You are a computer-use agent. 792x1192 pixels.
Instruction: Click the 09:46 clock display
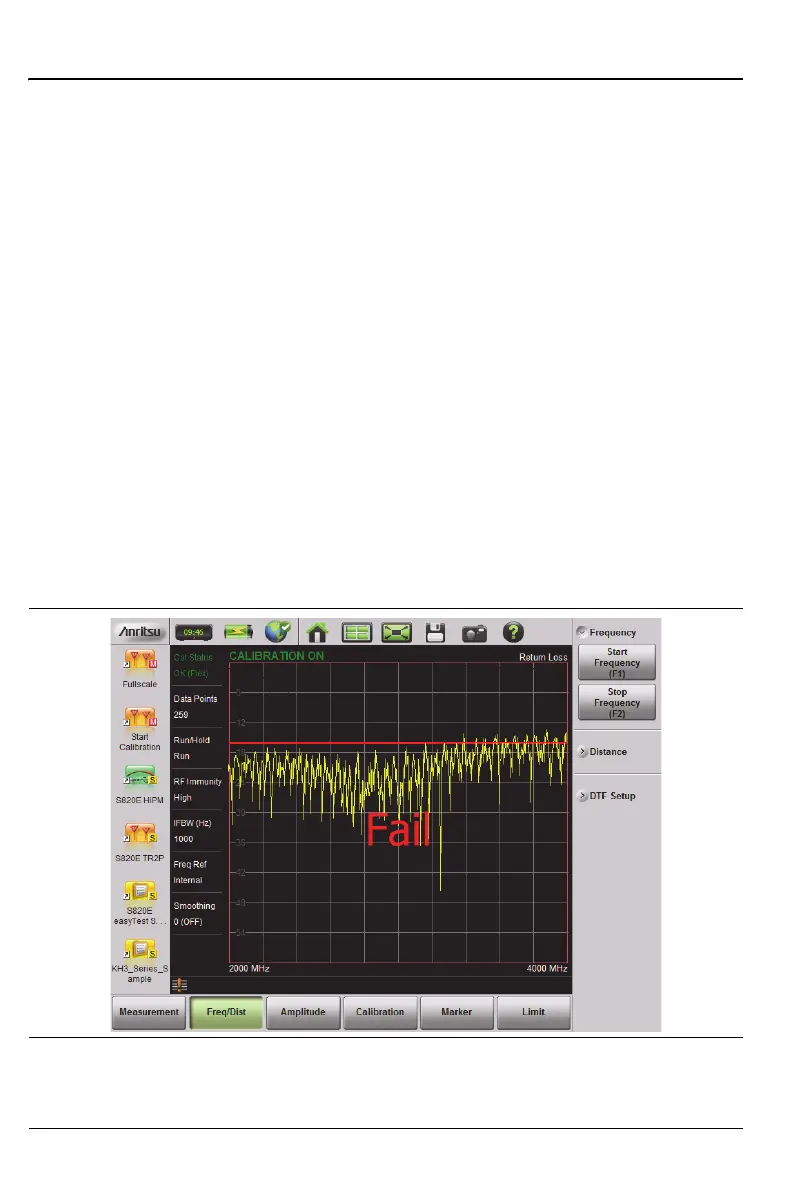pyautogui.click(x=193, y=632)
